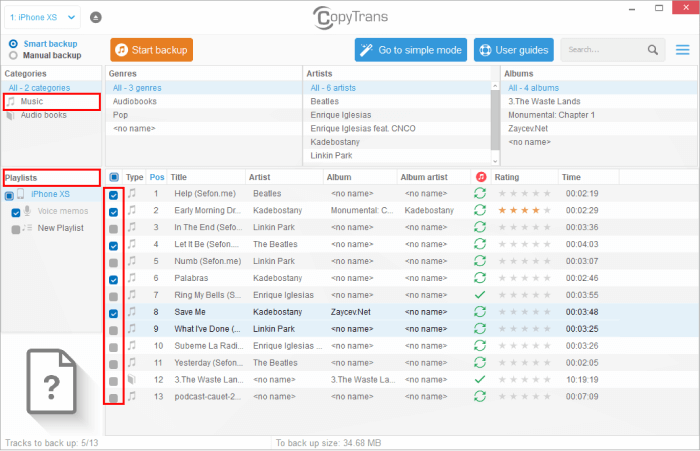Select the Smart backup radio button
The image size is (700, 451).
(x=13, y=44)
